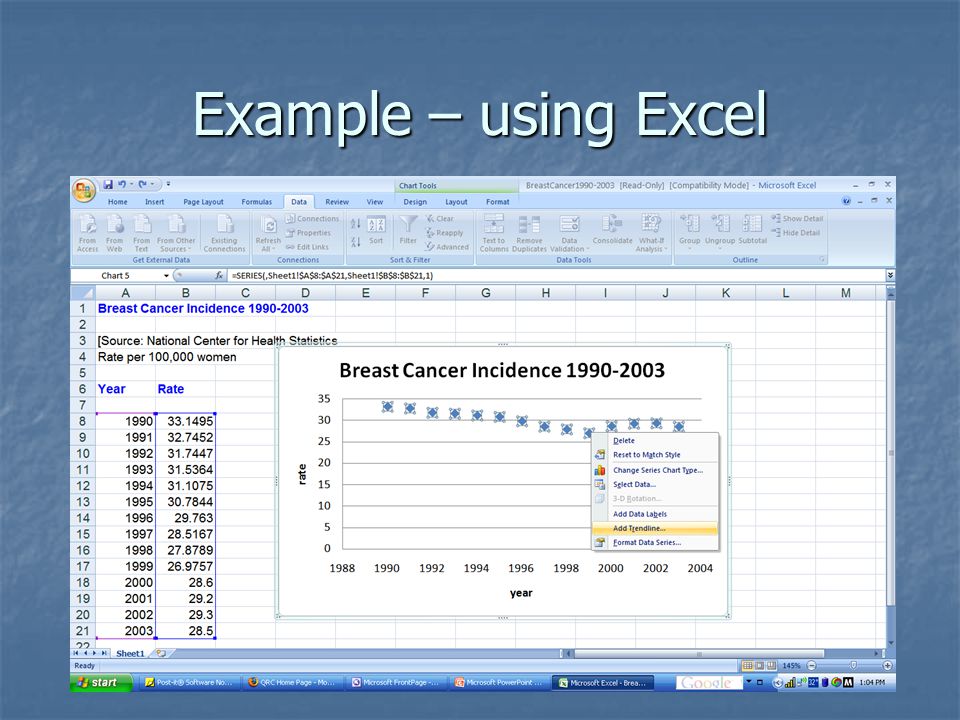
Task: Open the Name Box dropdown arrow
Action: [166, 276]
